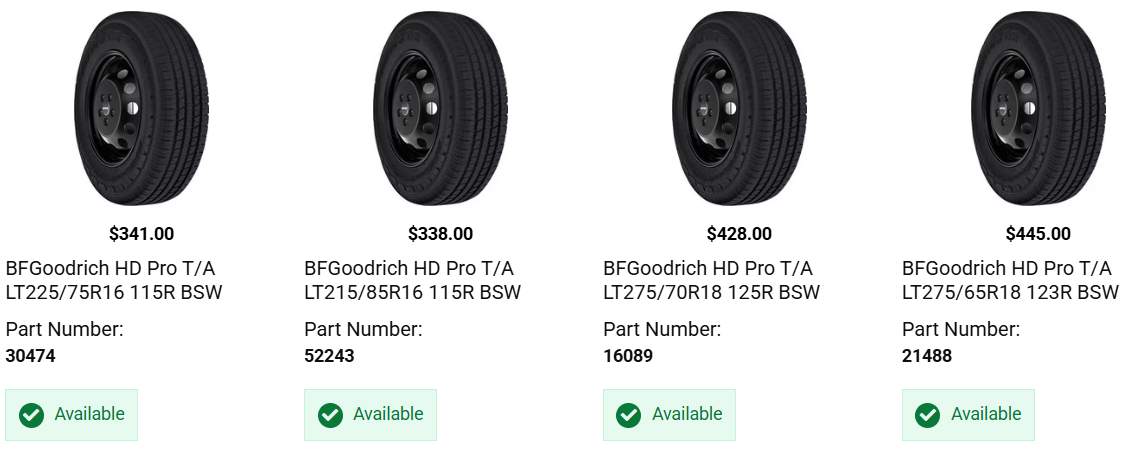Click the Available badge for part 30474
1124x449 pixels.
coord(72,415)
